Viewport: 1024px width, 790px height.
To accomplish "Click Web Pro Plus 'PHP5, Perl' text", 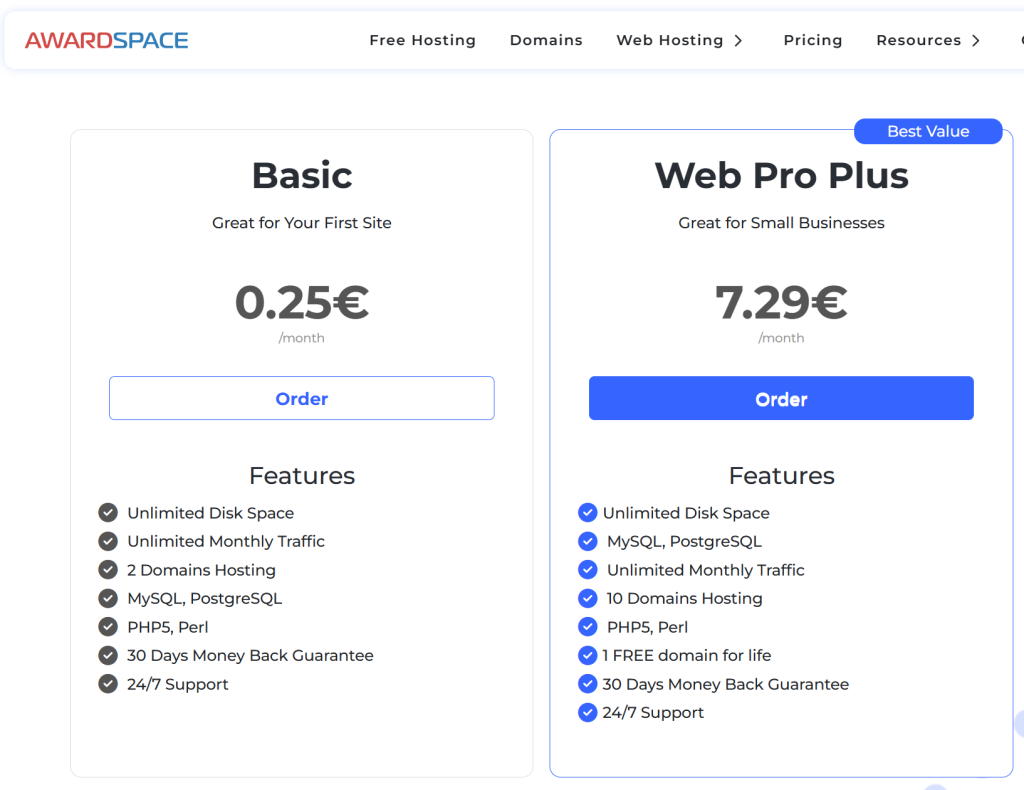I will [648, 627].
